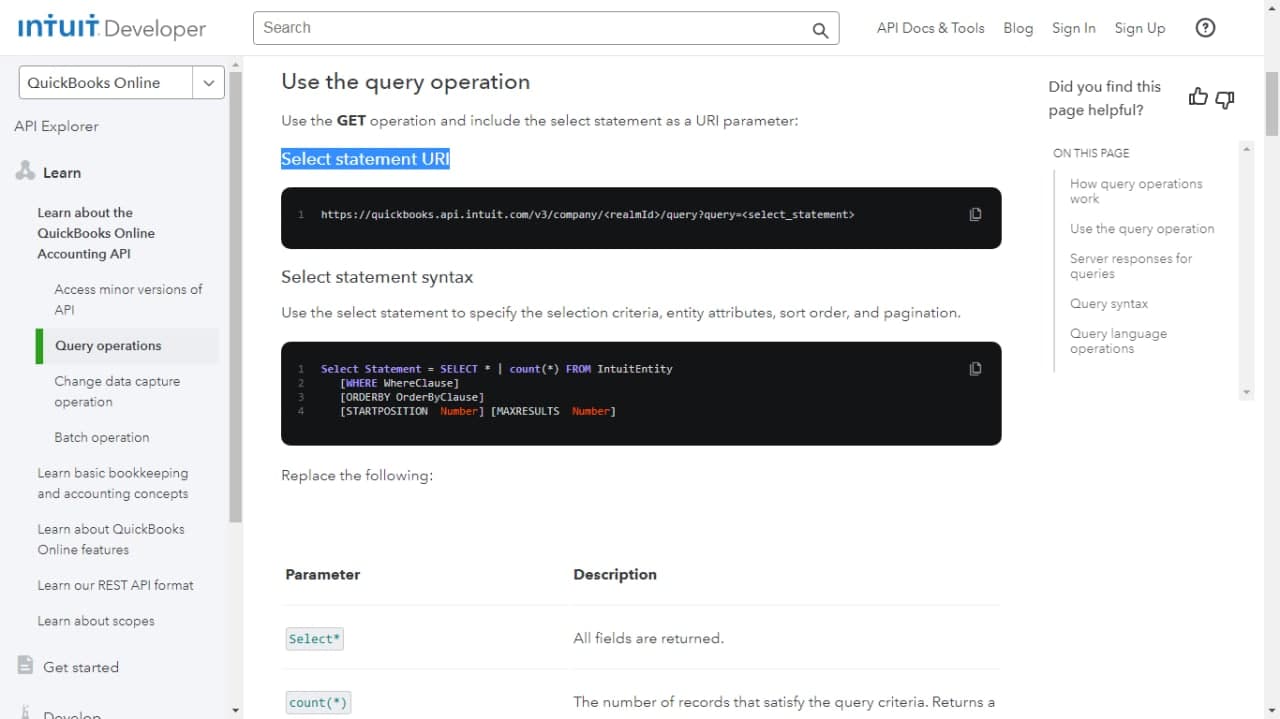Click the thumbs down icon
Viewport: 1280px width, 719px height.
1225,98
